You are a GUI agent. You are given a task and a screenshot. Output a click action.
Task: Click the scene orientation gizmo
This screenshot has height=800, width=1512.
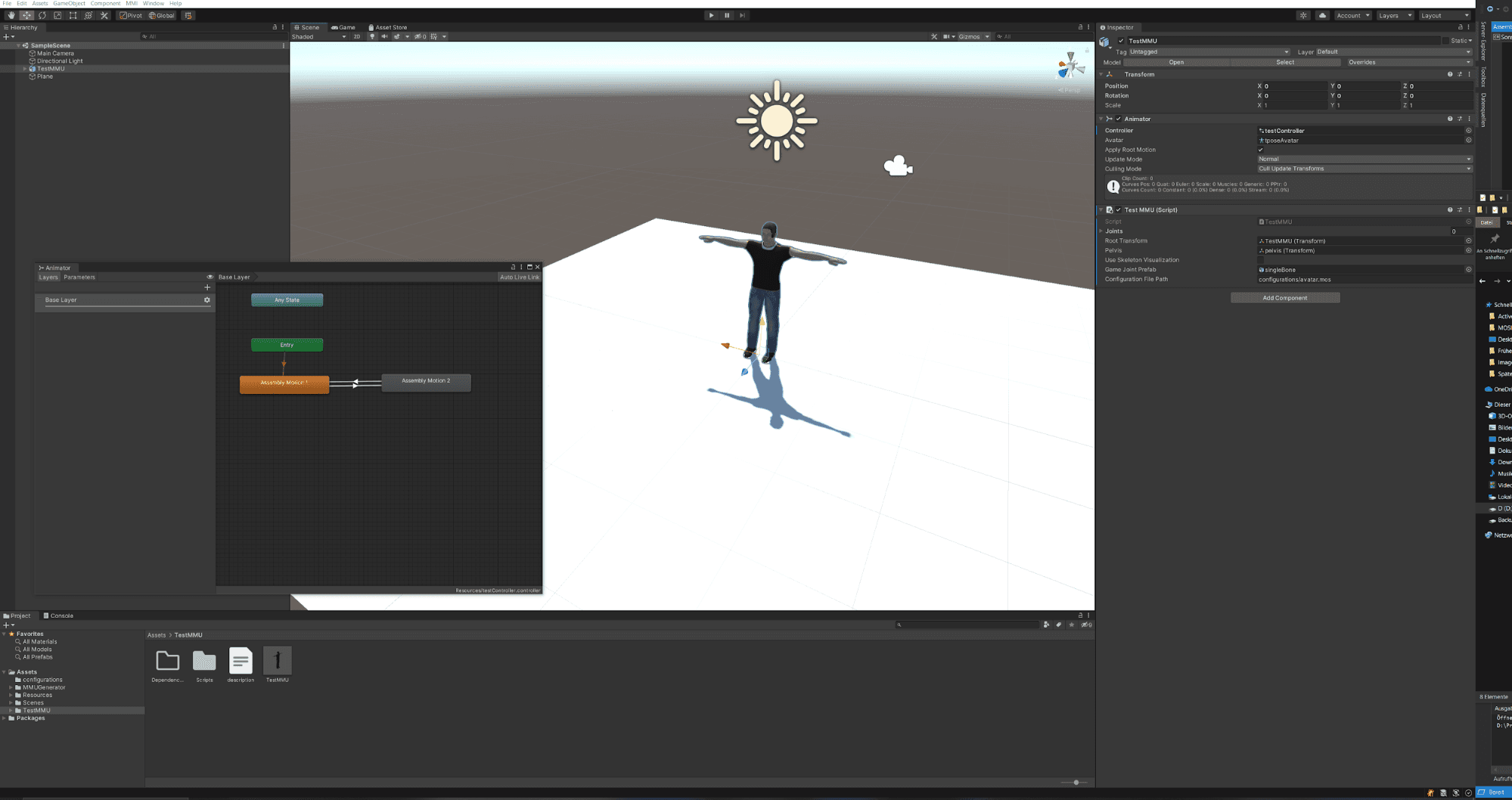click(1070, 66)
